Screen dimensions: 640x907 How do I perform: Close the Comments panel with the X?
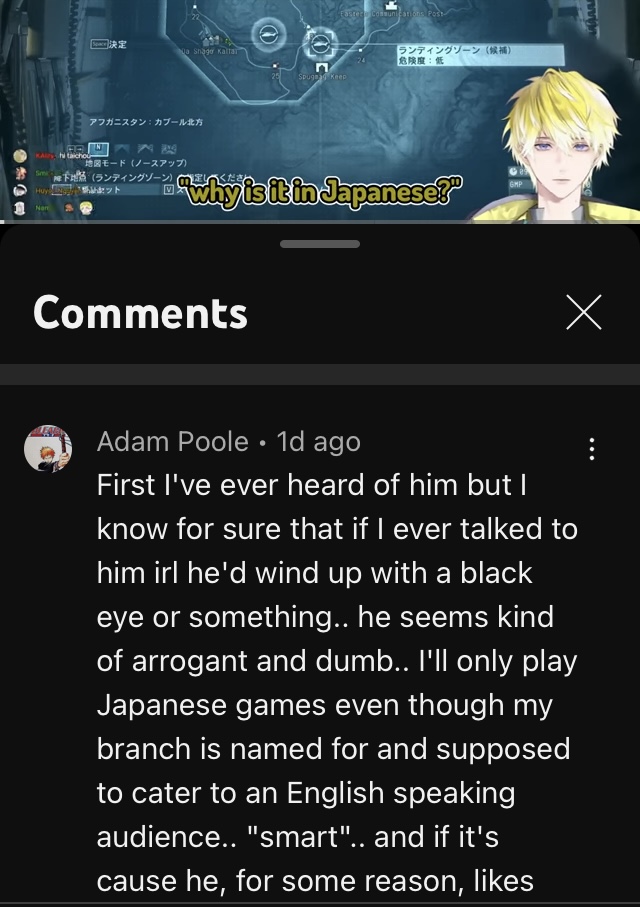tap(583, 312)
